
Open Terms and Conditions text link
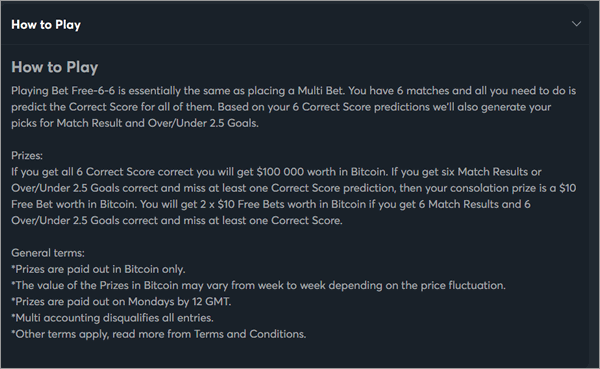(249, 334)
